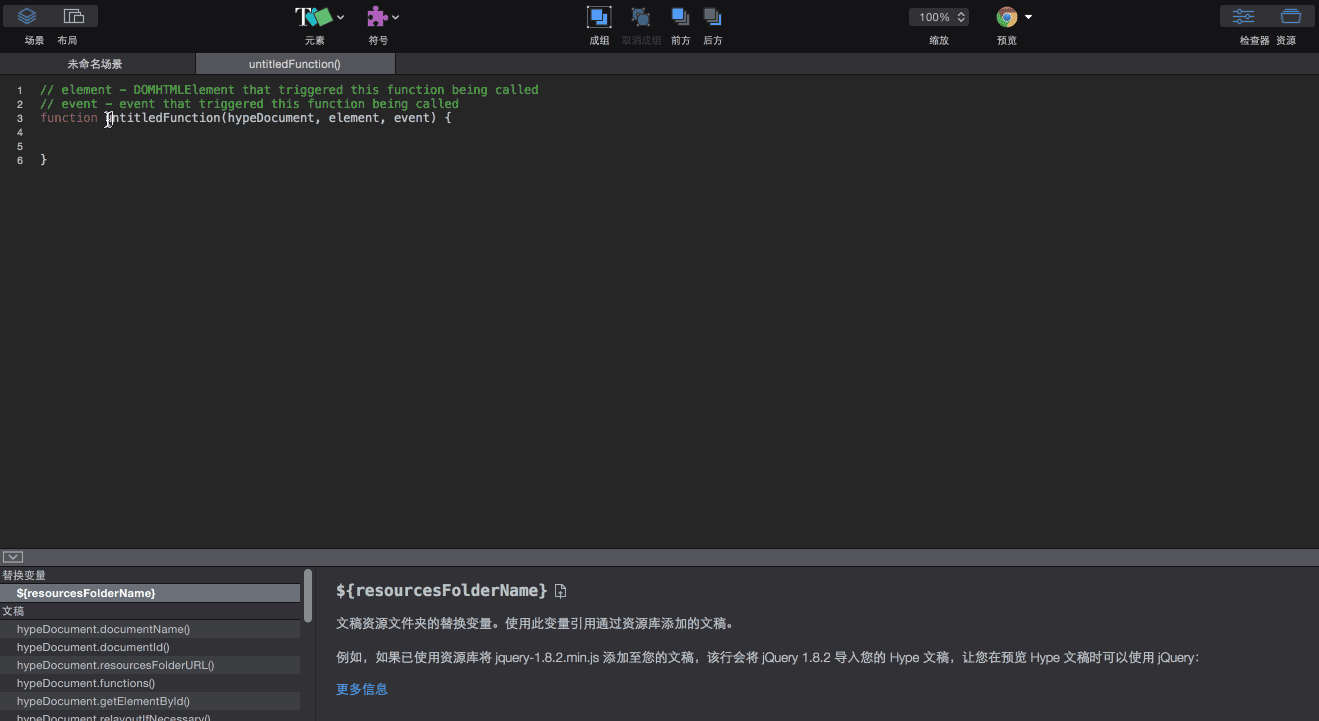Expand the preview browser dropdown arrow

pyautogui.click(x=1028, y=17)
